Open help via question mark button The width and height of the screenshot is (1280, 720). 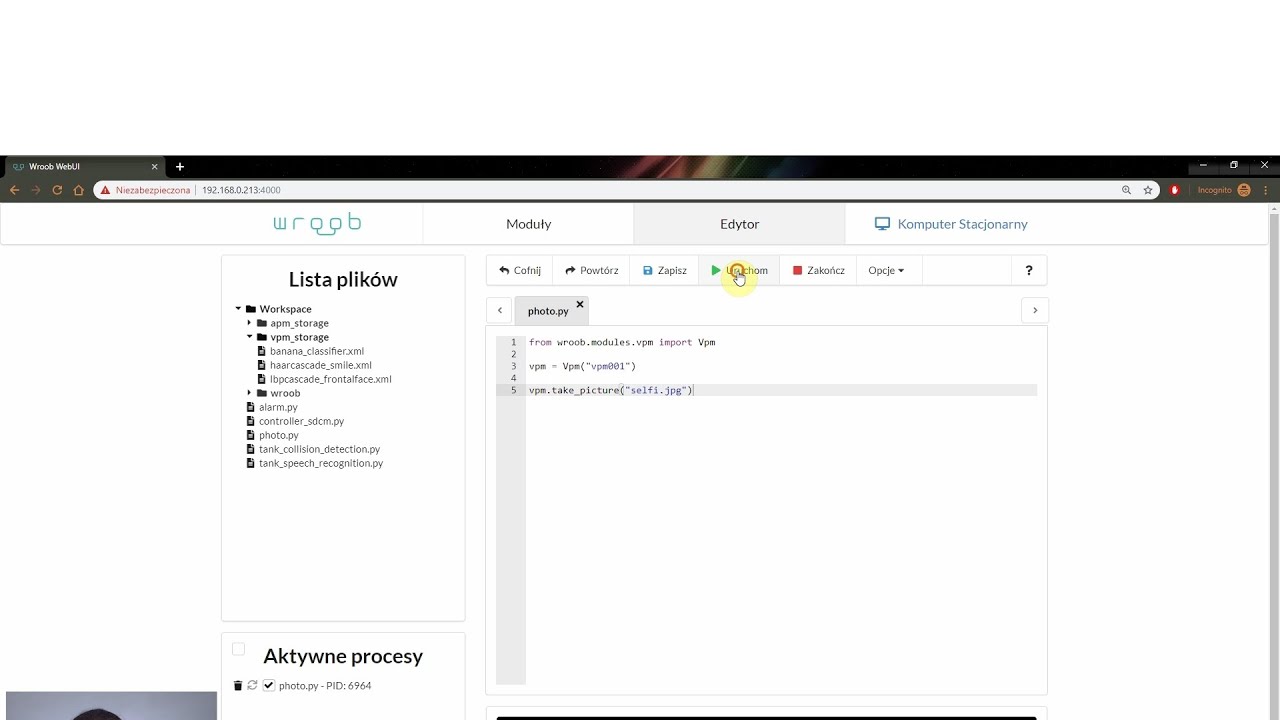click(x=1029, y=270)
